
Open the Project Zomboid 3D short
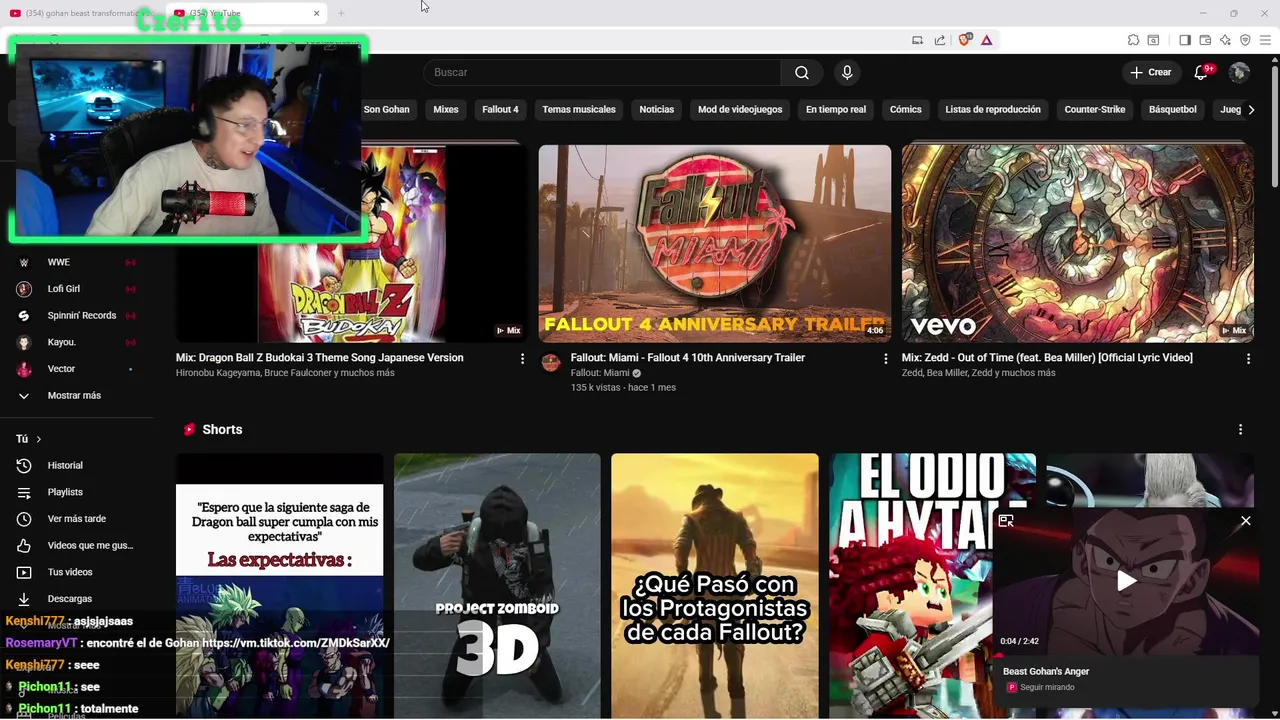tap(497, 586)
